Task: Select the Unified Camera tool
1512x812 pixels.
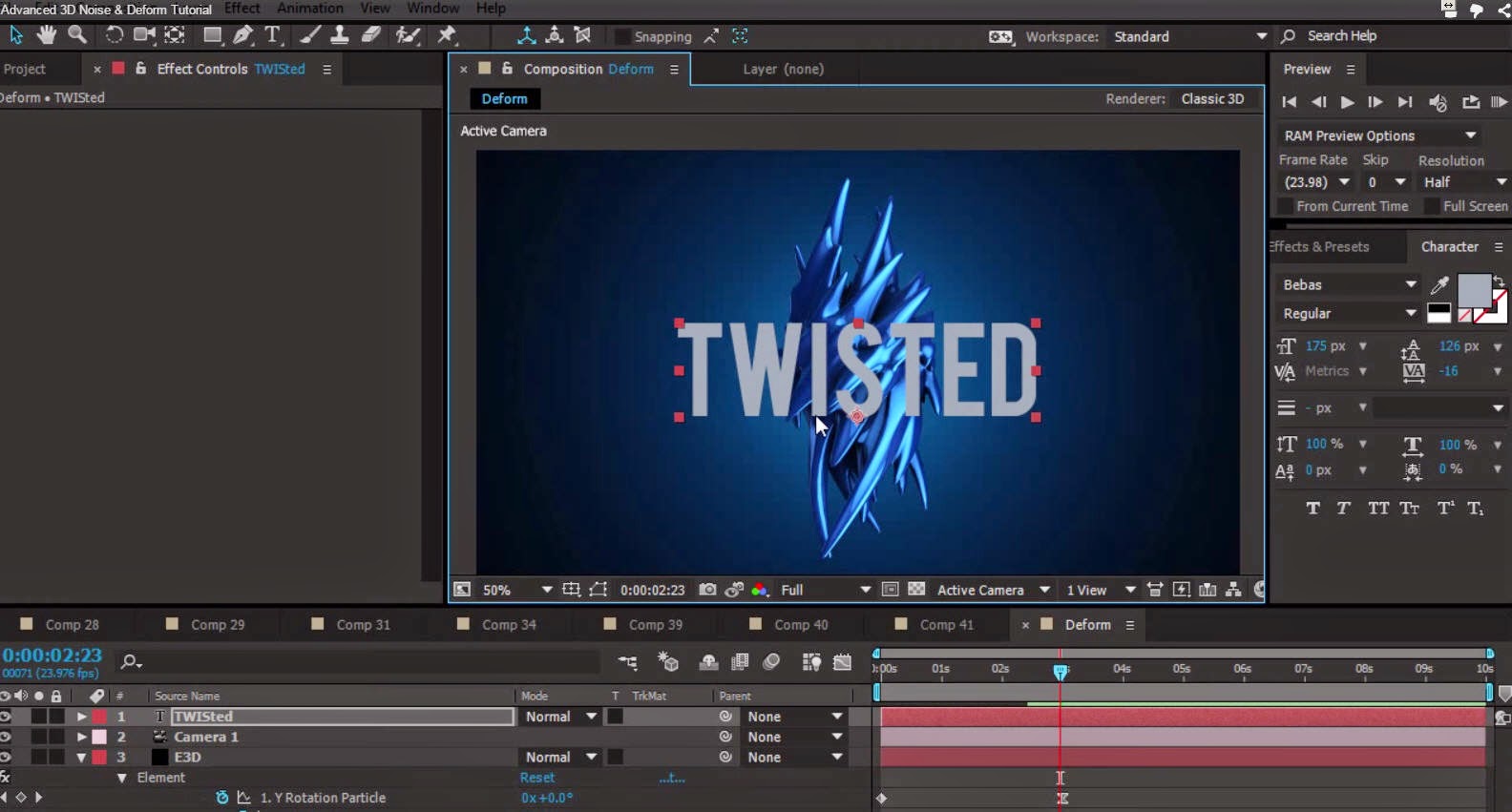Action: click(x=144, y=35)
